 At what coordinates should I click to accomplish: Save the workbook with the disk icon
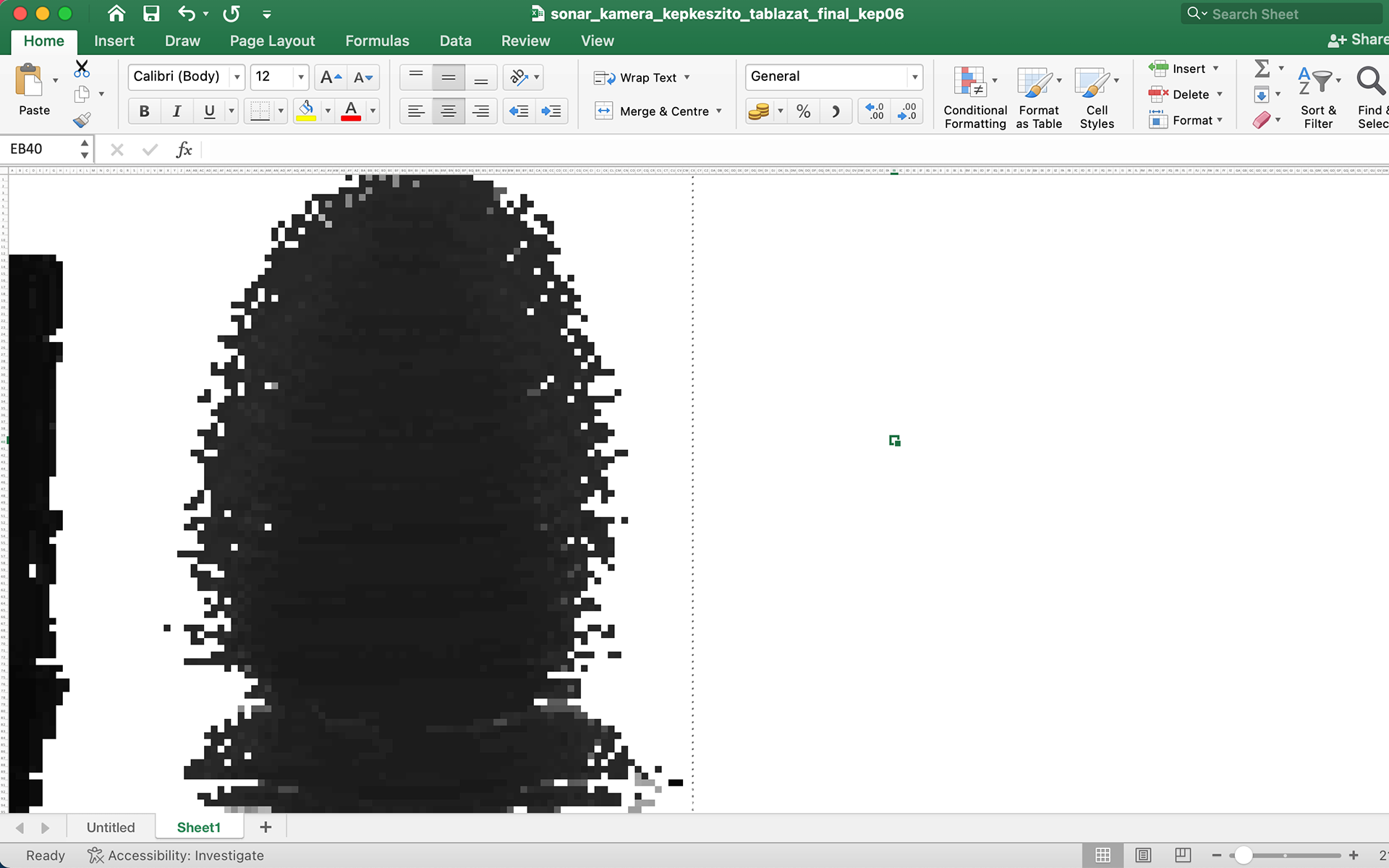tap(150, 14)
